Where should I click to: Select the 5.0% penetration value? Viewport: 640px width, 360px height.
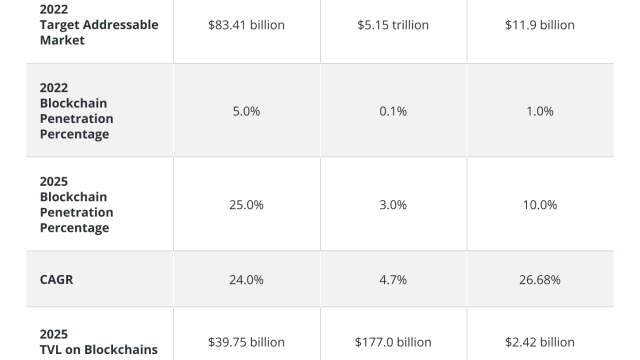point(246,111)
